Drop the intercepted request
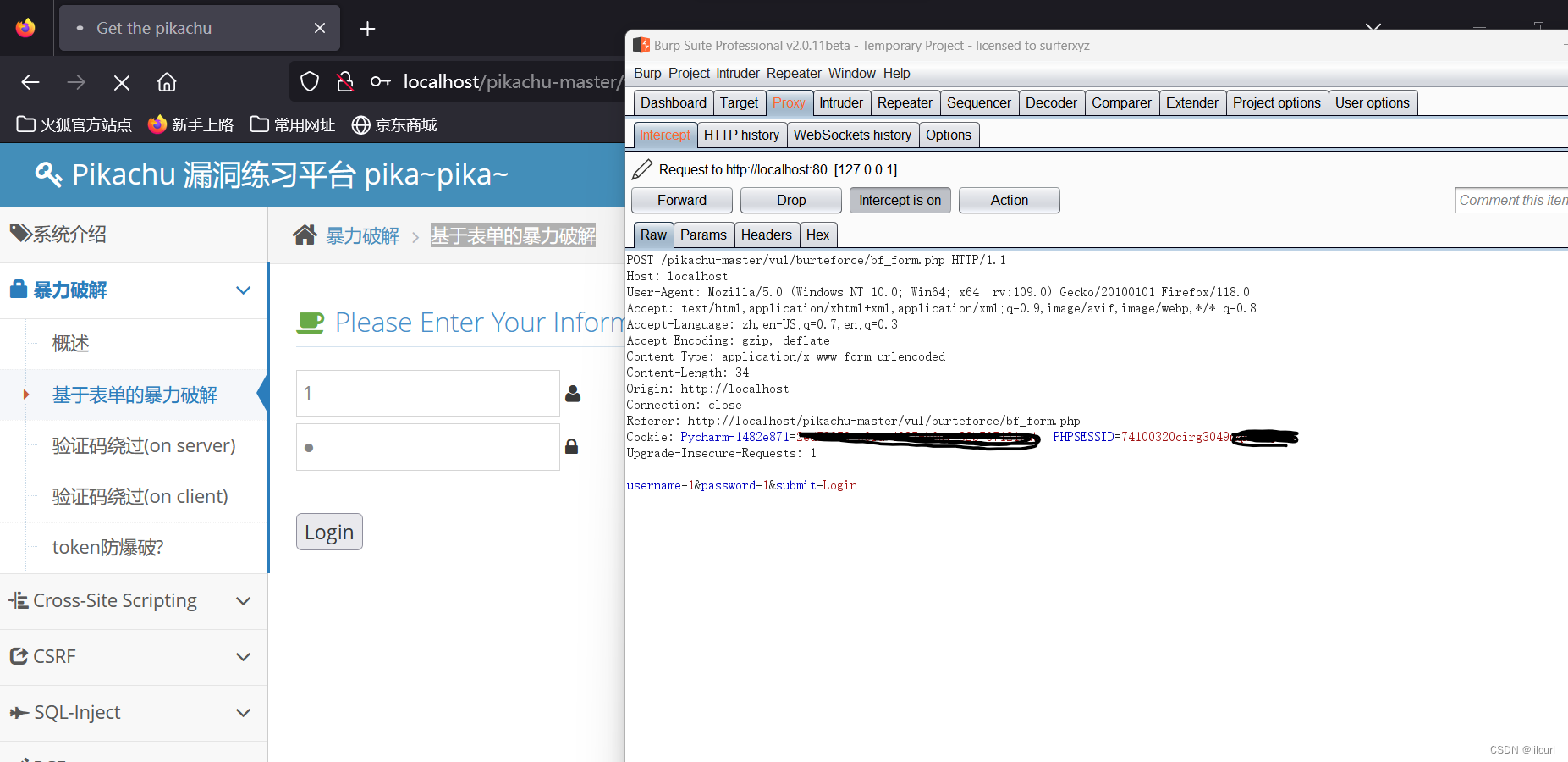 click(x=791, y=200)
